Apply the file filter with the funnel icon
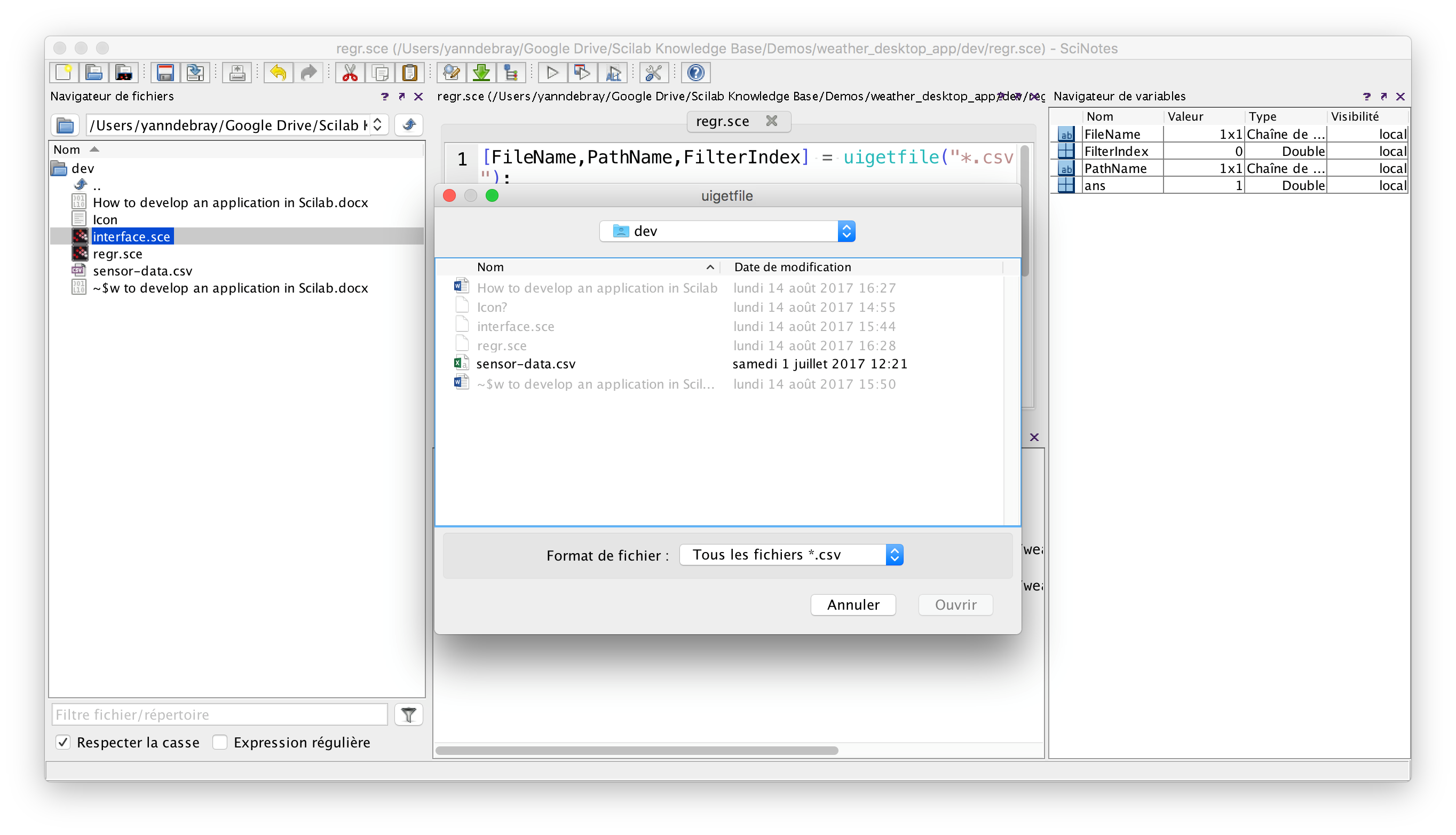The height and width of the screenshot is (835, 1456). pyautogui.click(x=409, y=714)
